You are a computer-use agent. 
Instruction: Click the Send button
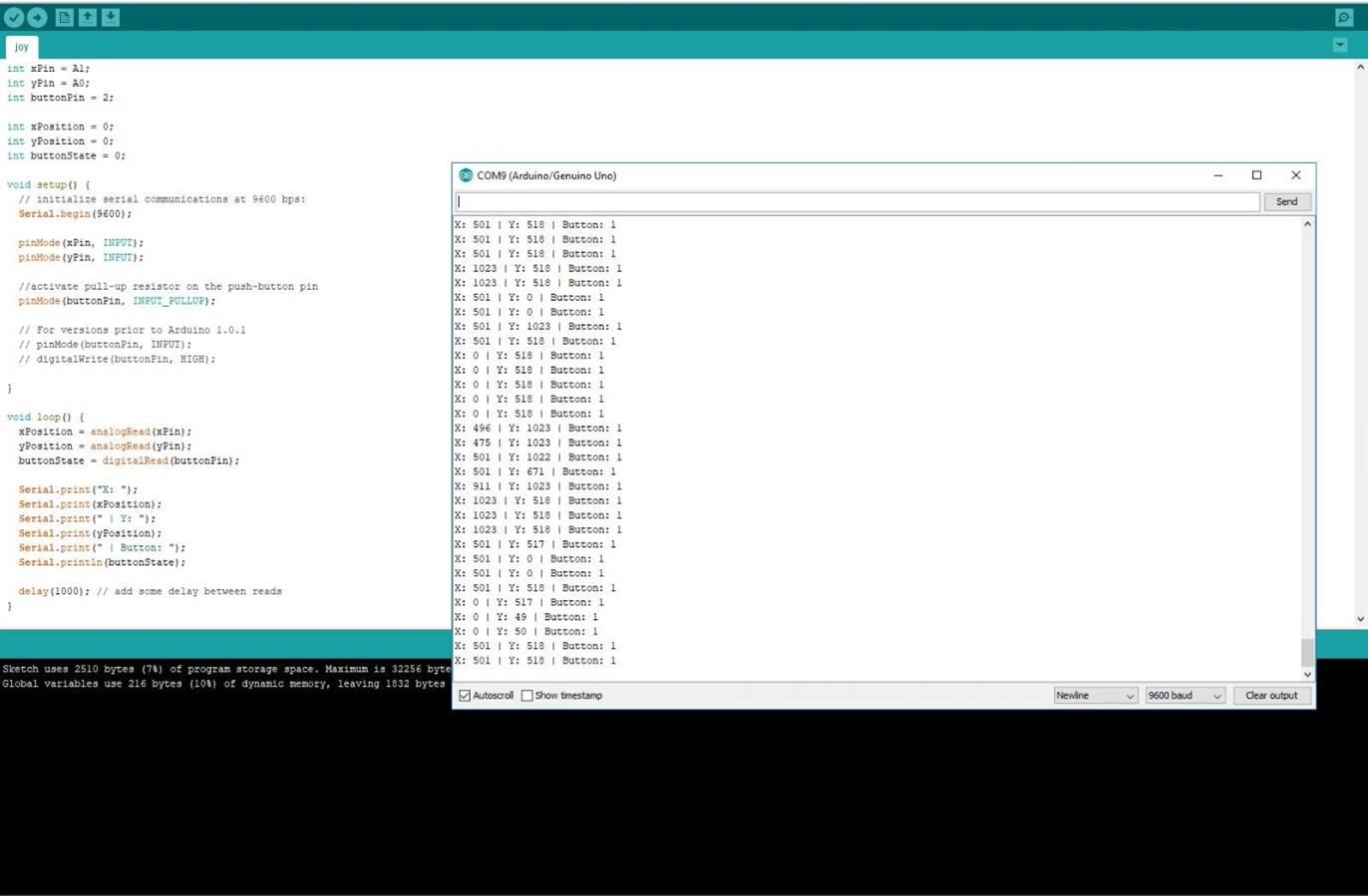1286,201
